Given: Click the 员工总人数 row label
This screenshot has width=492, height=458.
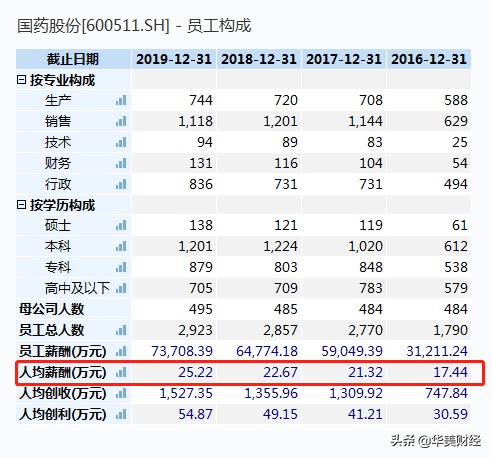Looking at the screenshot, I should [51, 330].
